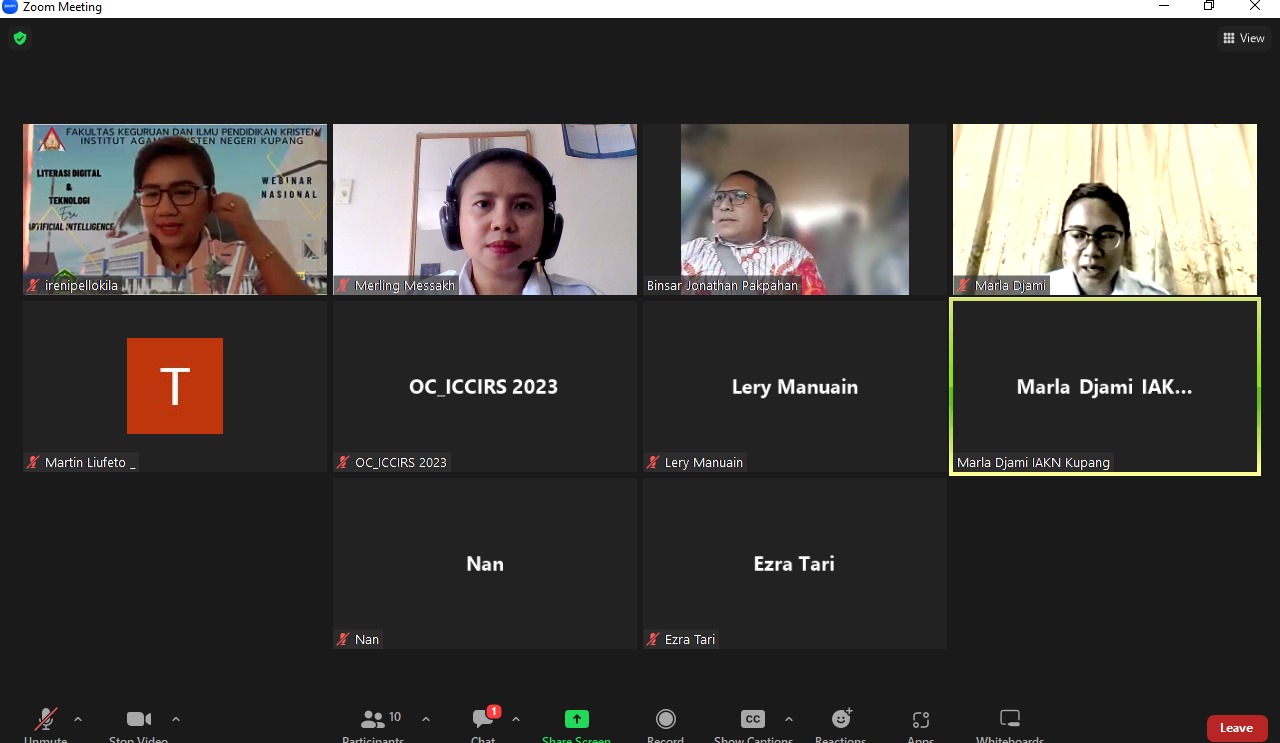Click the green encryption shield icon

coord(20,39)
